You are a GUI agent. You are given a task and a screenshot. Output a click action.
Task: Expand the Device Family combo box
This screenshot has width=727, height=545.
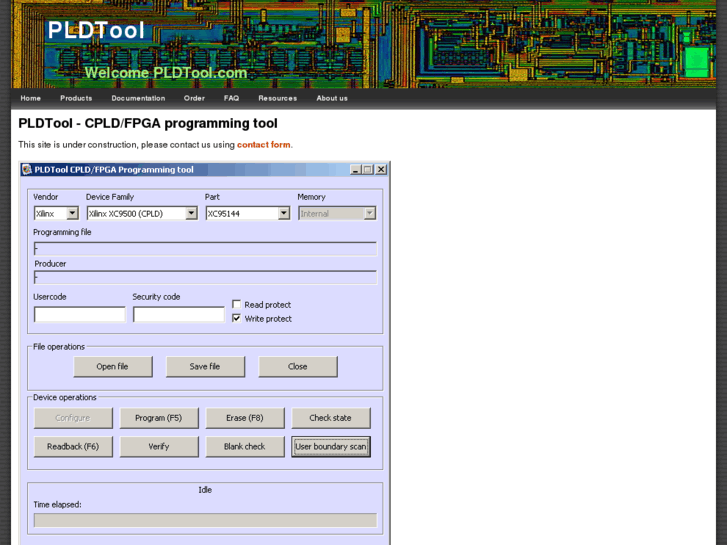[x=142, y=213]
